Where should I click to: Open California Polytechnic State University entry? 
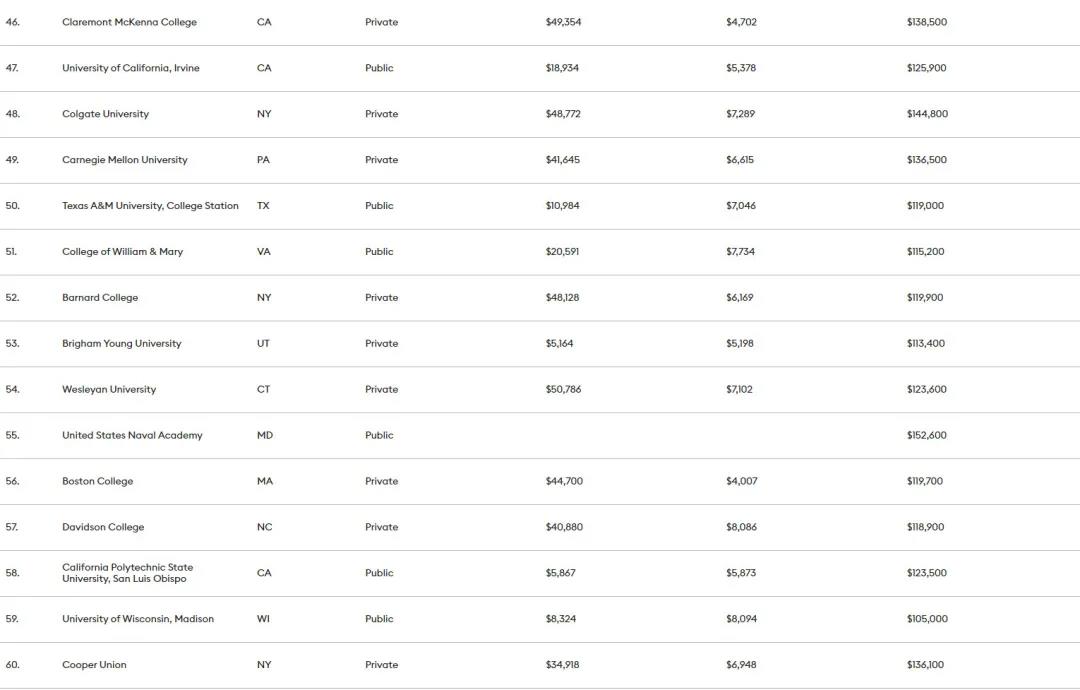click(x=127, y=573)
